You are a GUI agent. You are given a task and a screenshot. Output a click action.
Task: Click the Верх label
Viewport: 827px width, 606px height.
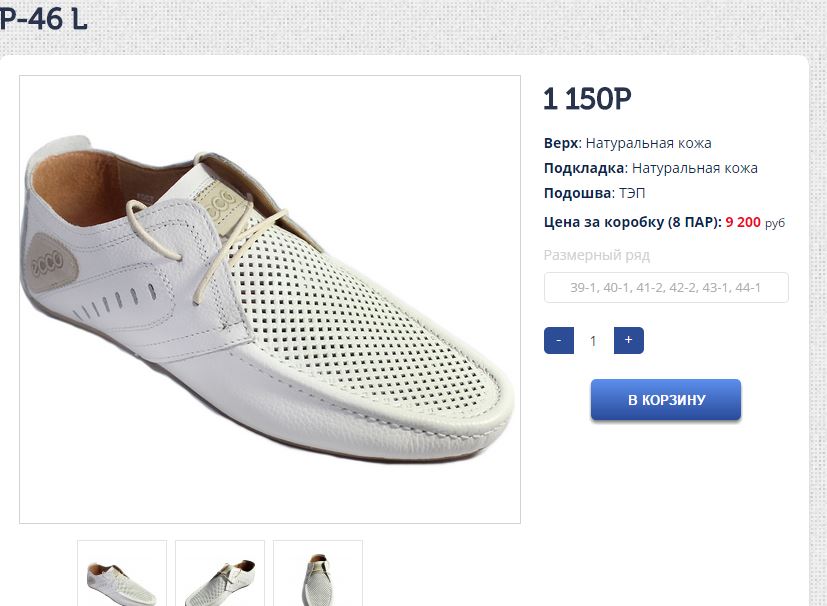pos(561,143)
